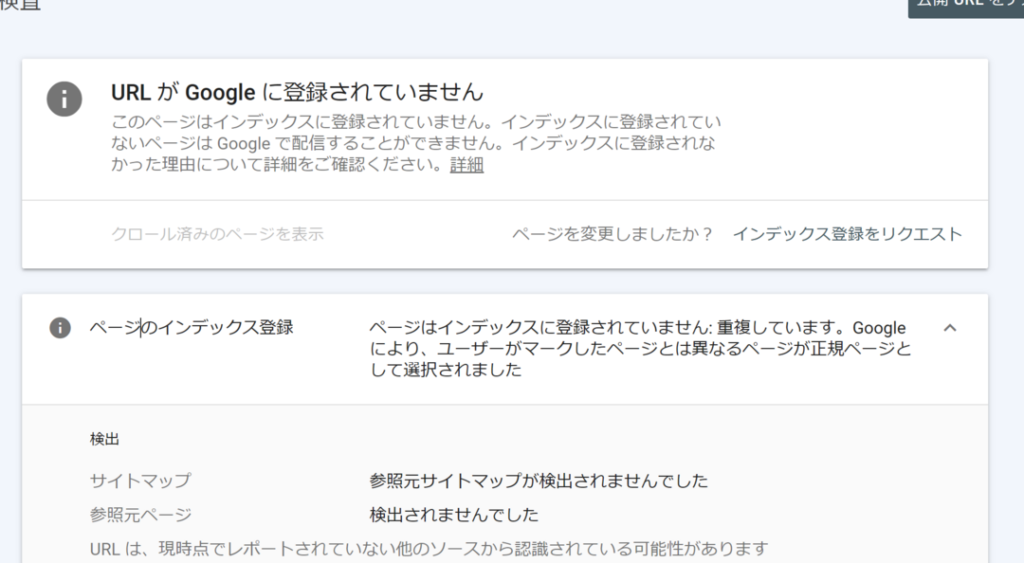Click the ページはインデックスに登録されていません: 重複しています status text

pyautogui.click(x=640, y=348)
